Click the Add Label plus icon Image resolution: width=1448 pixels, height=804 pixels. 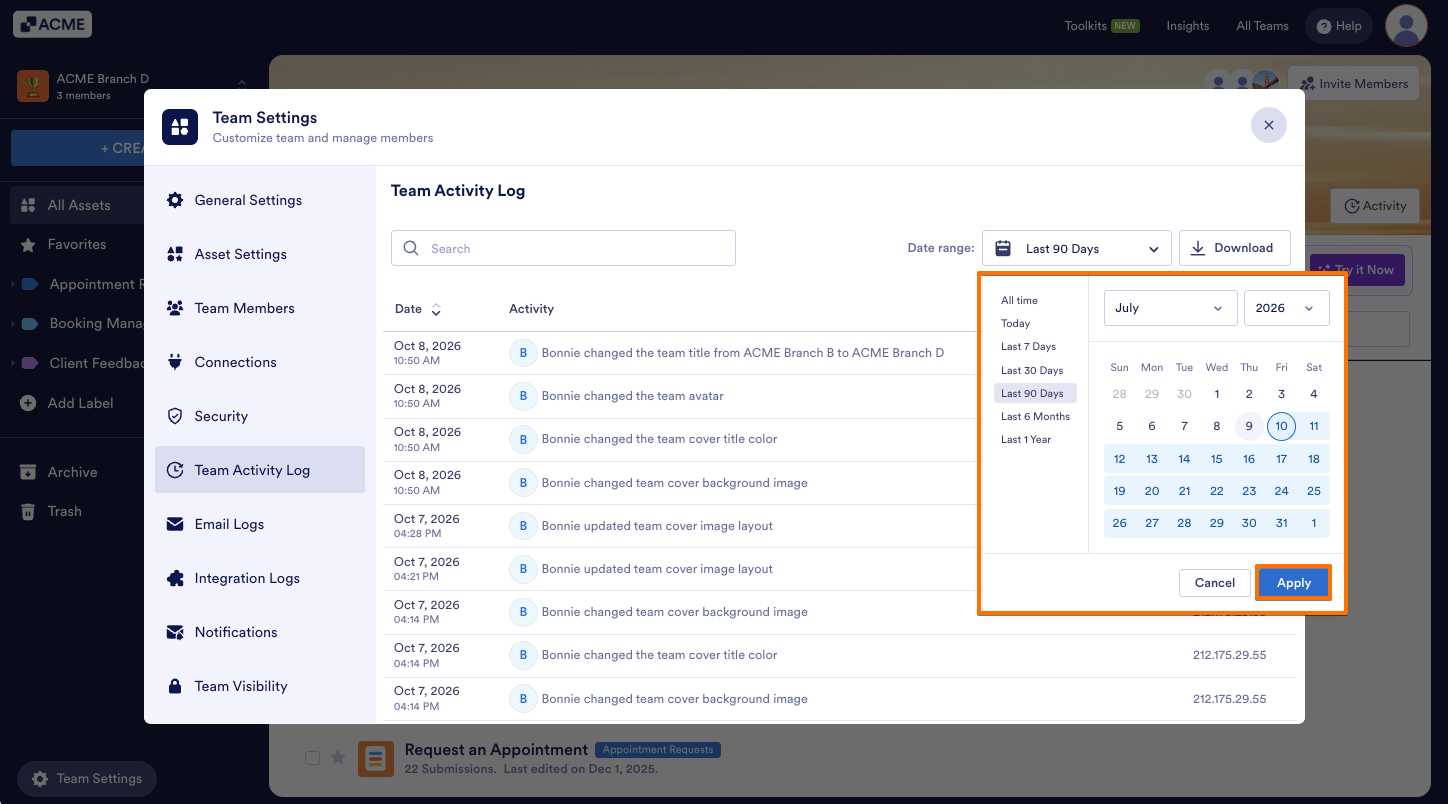tap(28, 403)
